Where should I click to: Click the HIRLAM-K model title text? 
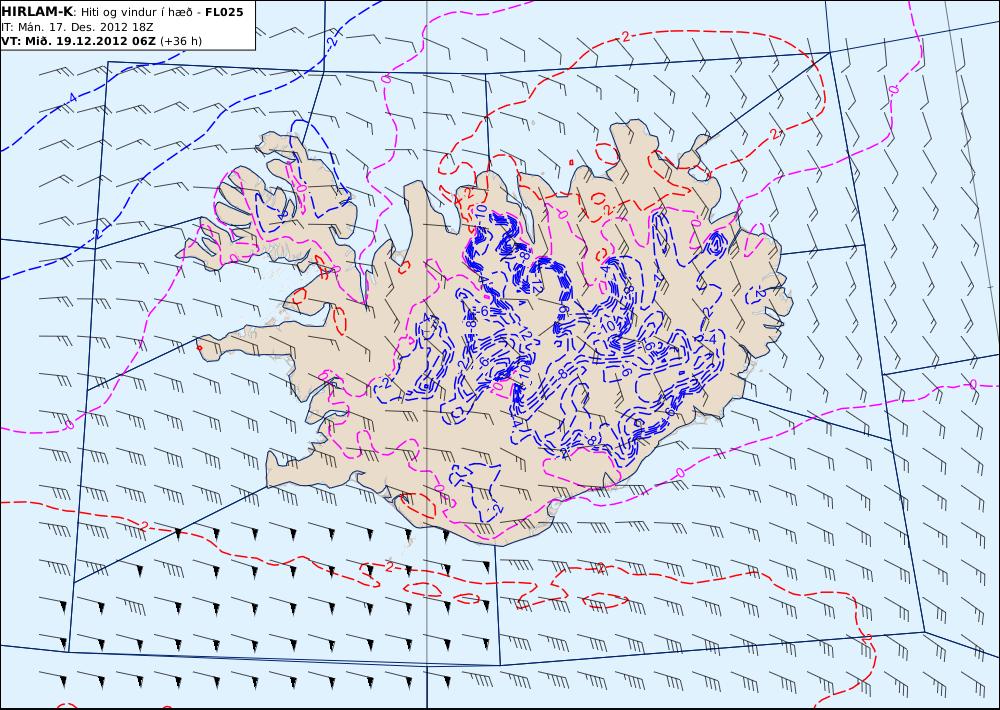click(x=37, y=12)
